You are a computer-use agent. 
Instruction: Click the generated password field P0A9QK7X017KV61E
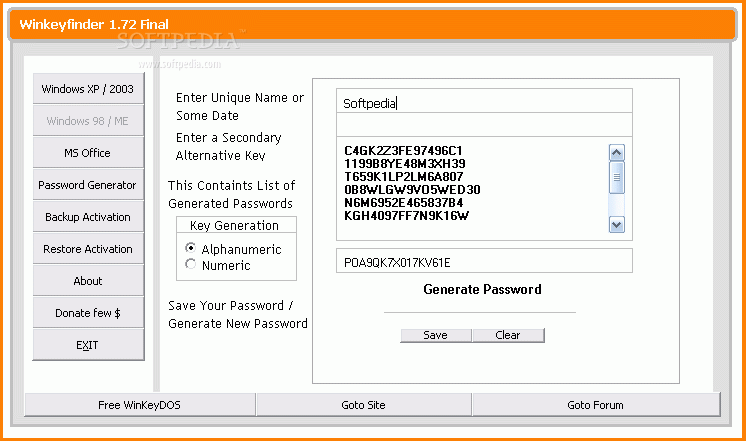coord(484,261)
